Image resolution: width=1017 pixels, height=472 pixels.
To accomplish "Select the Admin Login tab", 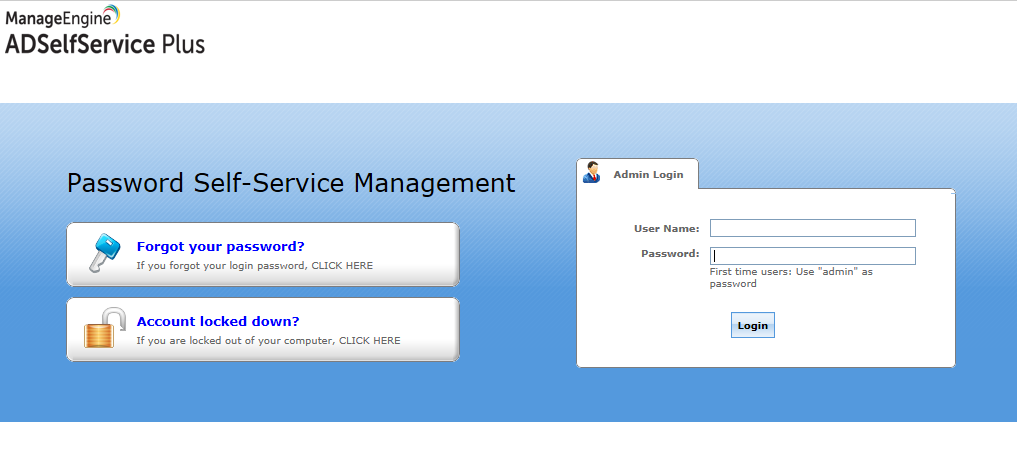I will tap(647, 174).
